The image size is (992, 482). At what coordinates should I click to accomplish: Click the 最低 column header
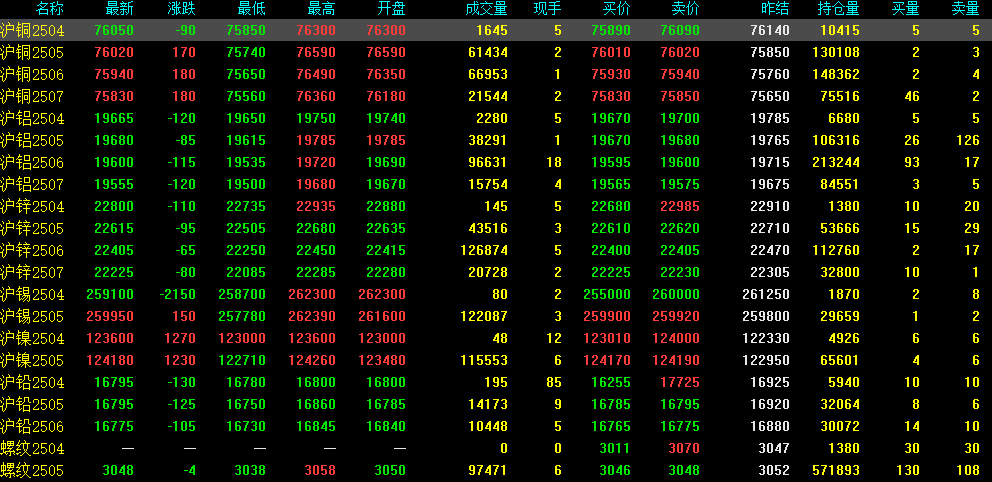coord(251,8)
